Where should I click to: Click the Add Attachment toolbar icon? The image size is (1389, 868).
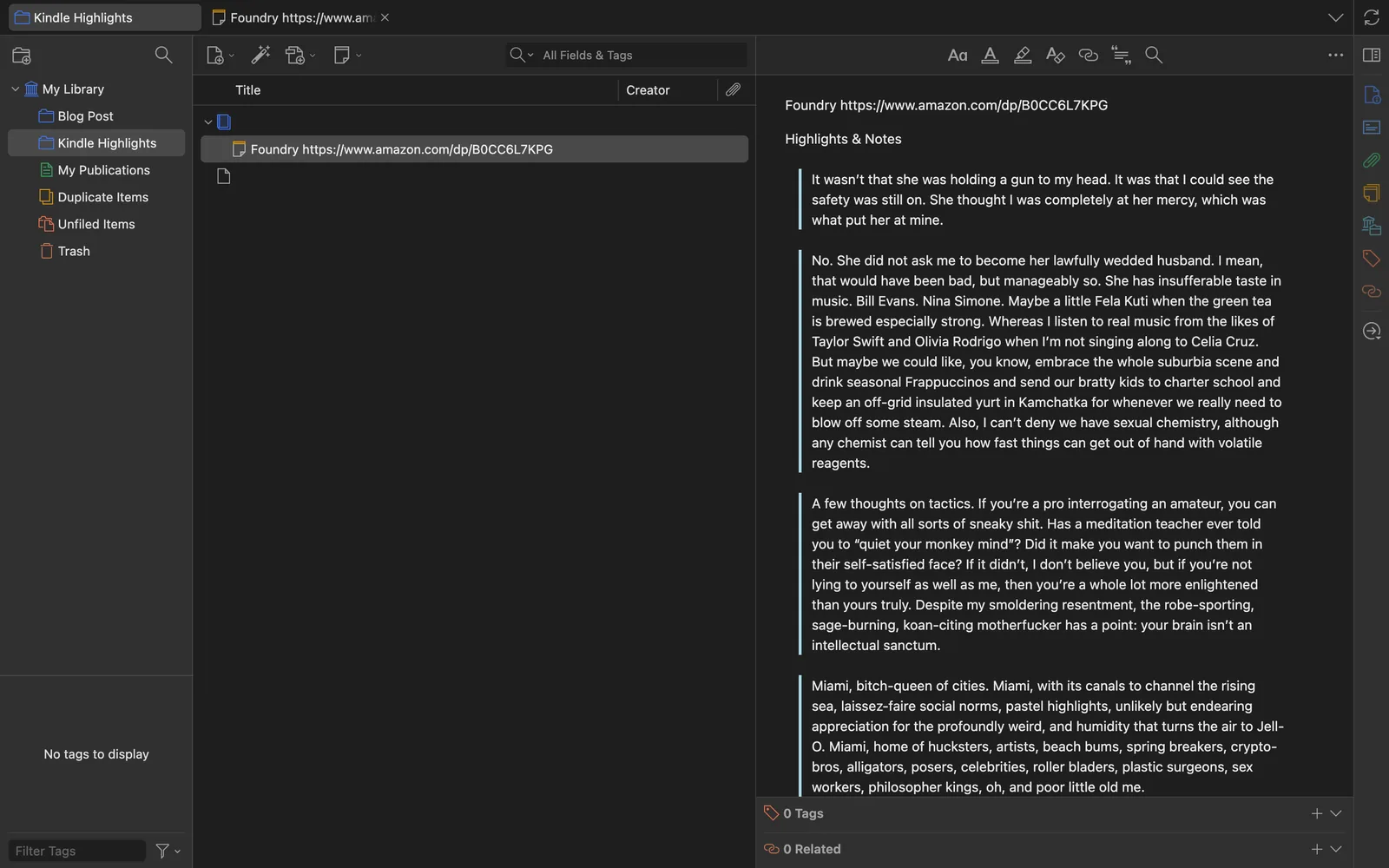click(x=295, y=56)
